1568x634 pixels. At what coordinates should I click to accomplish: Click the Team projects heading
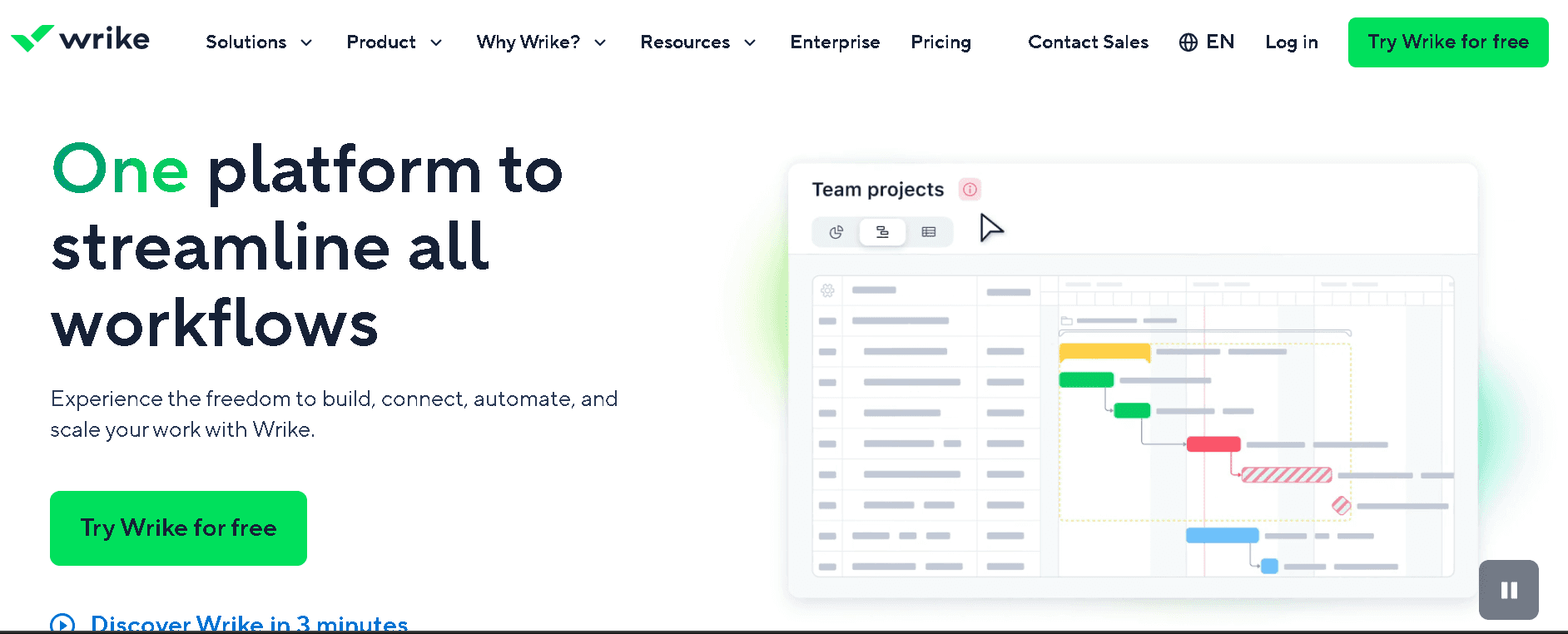[x=878, y=190]
